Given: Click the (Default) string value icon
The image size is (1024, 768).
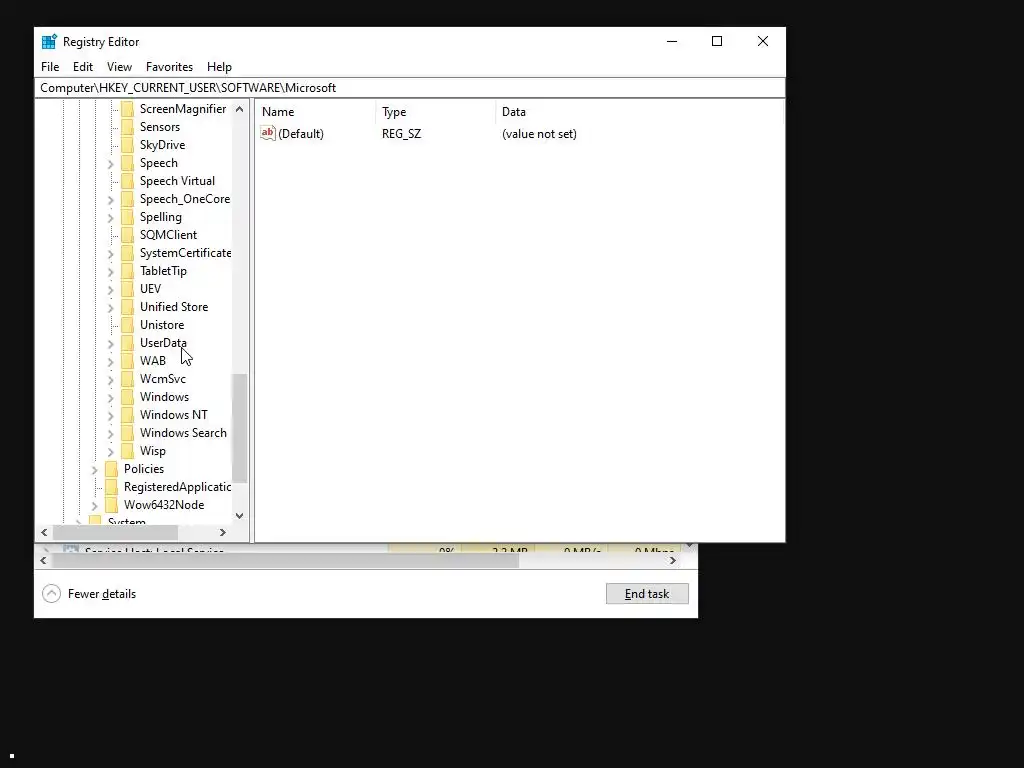Looking at the screenshot, I should coord(268,133).
